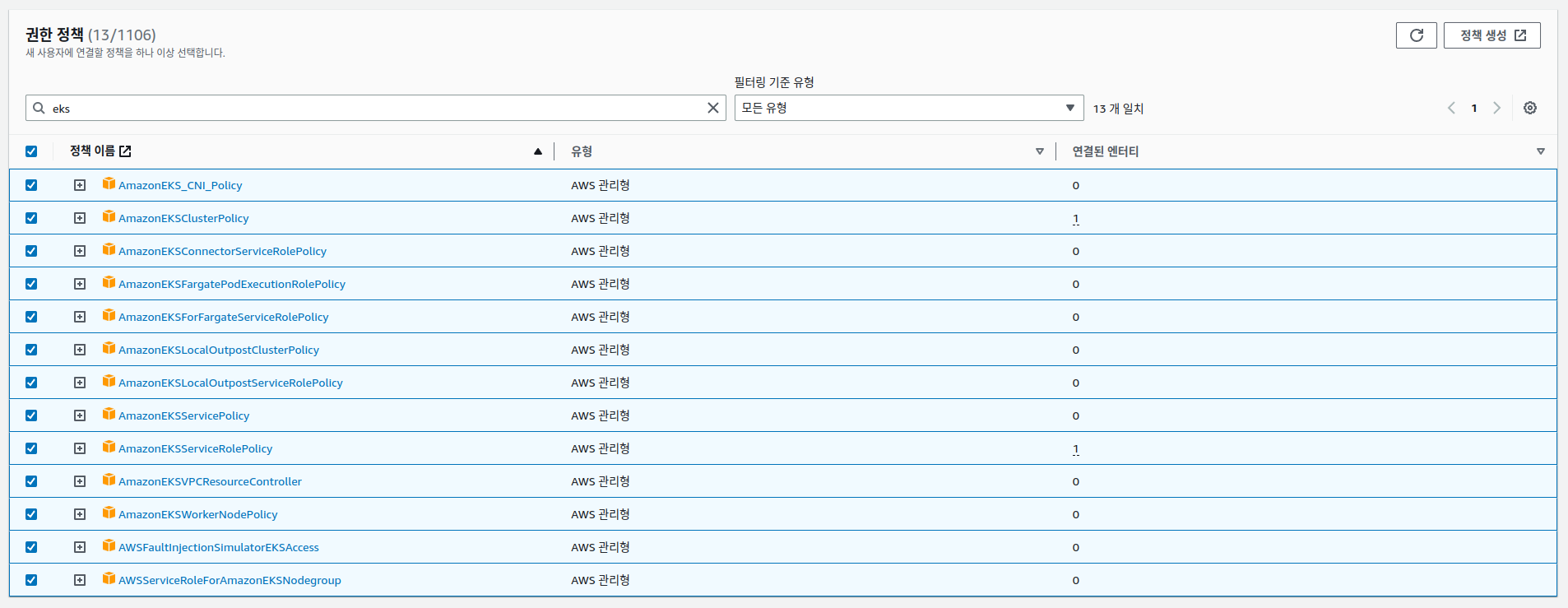Click attached entity count 1 for AmazonEKSClusterPolicy
Screen dimensions: 1568x608
click(1075, 219)
